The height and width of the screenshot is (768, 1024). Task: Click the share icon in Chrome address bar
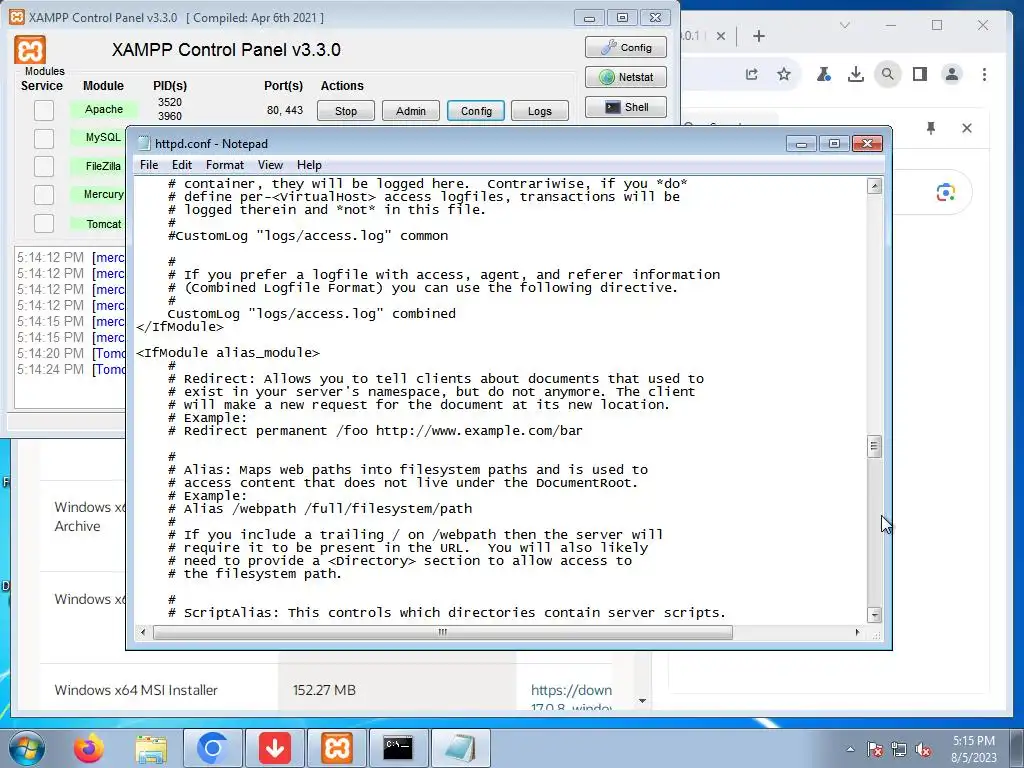pos(752,74)
